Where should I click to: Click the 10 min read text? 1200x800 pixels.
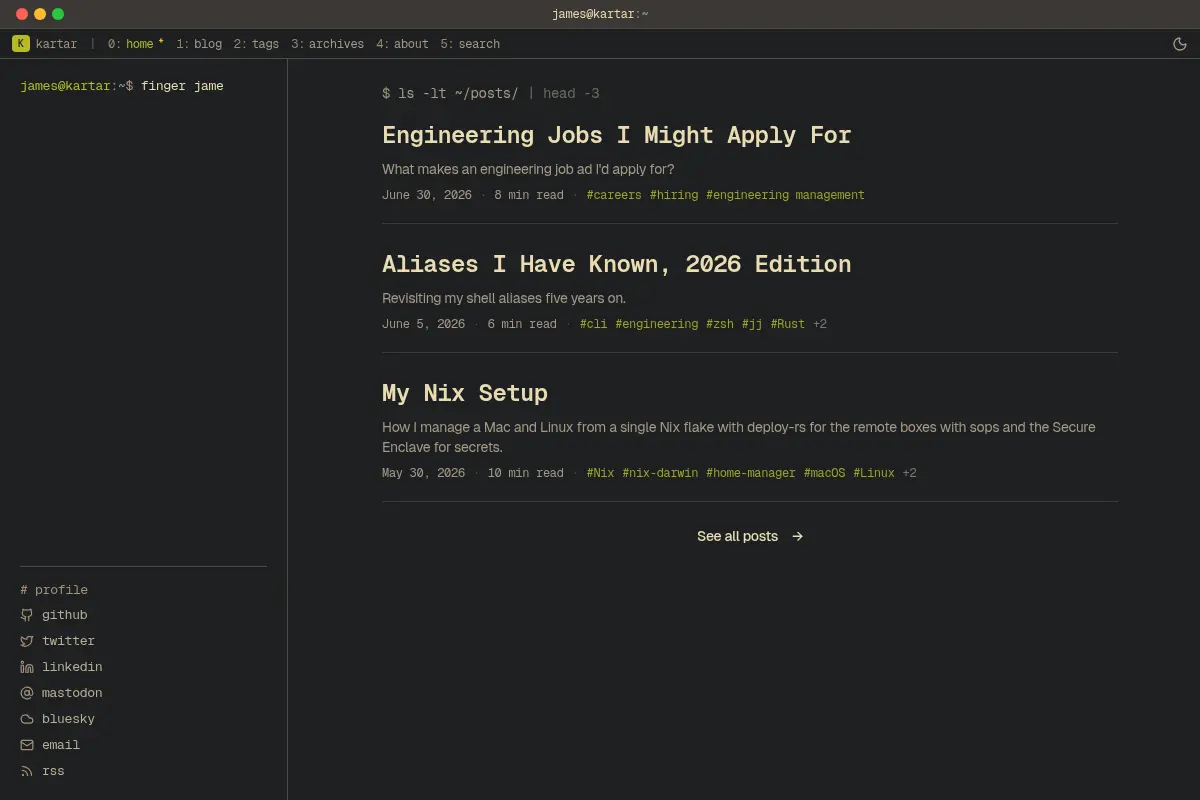point(526,473)
